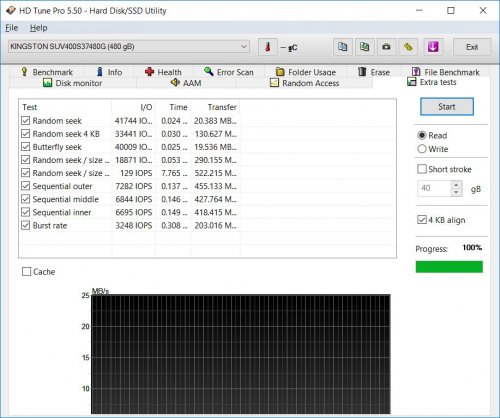500x418 pixels.
Task: Open the File menu
Action: [12, 28]
